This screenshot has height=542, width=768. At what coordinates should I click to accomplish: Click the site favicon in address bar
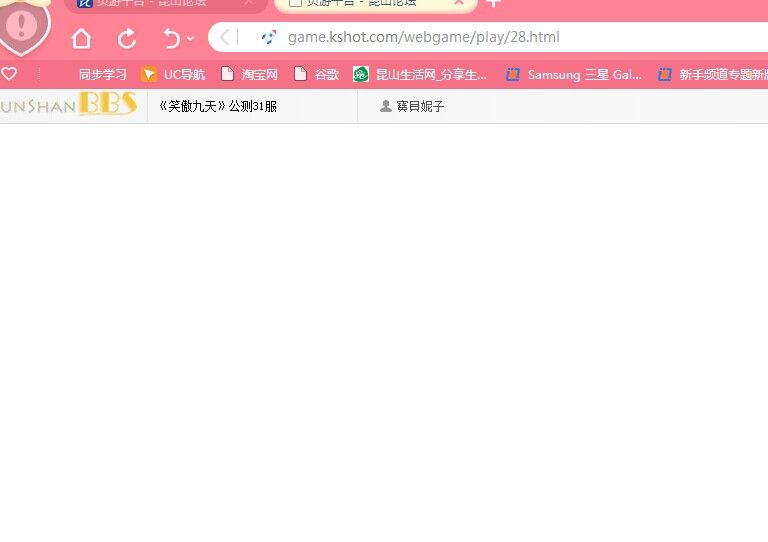tap(269, 37)
